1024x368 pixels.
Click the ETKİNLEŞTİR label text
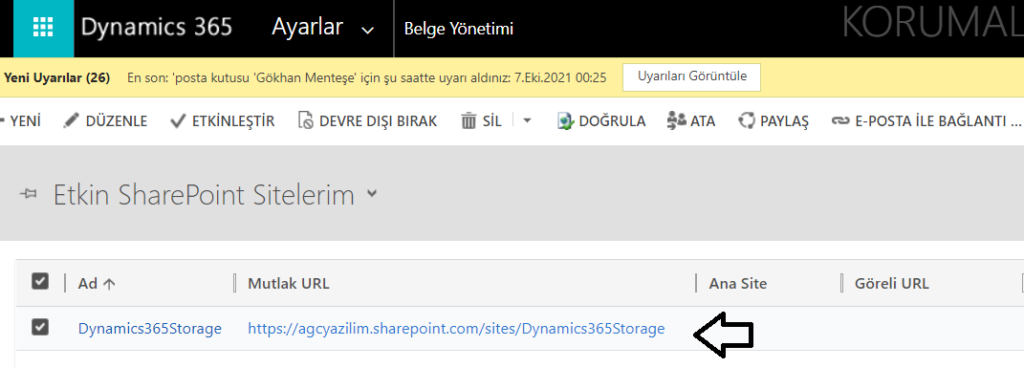(x=233, y=121)
